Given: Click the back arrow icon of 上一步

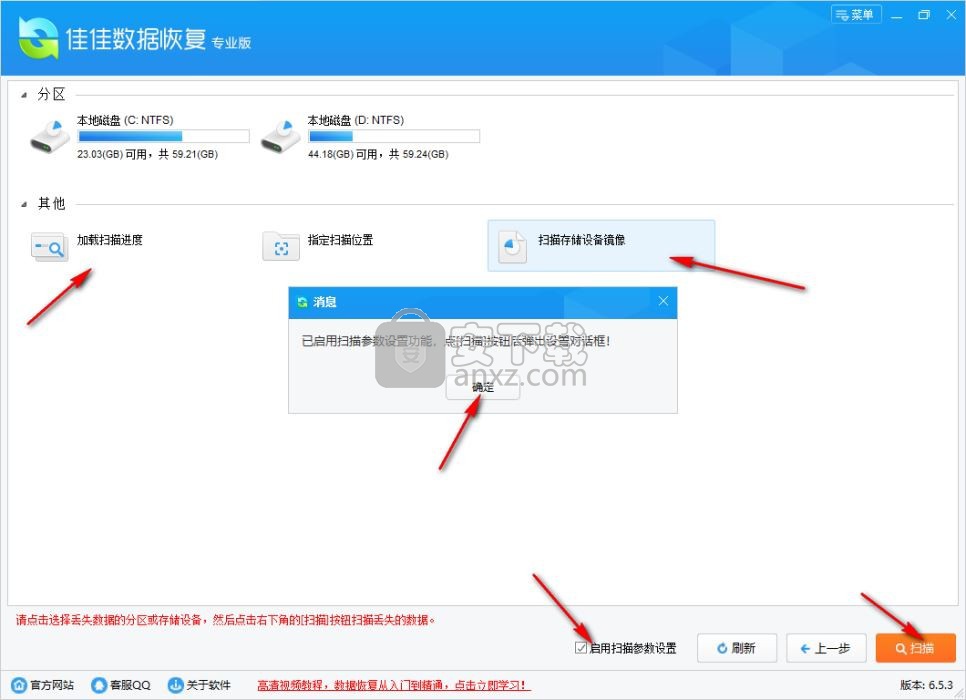Looking at the screenshot, I should pos(805,648).
